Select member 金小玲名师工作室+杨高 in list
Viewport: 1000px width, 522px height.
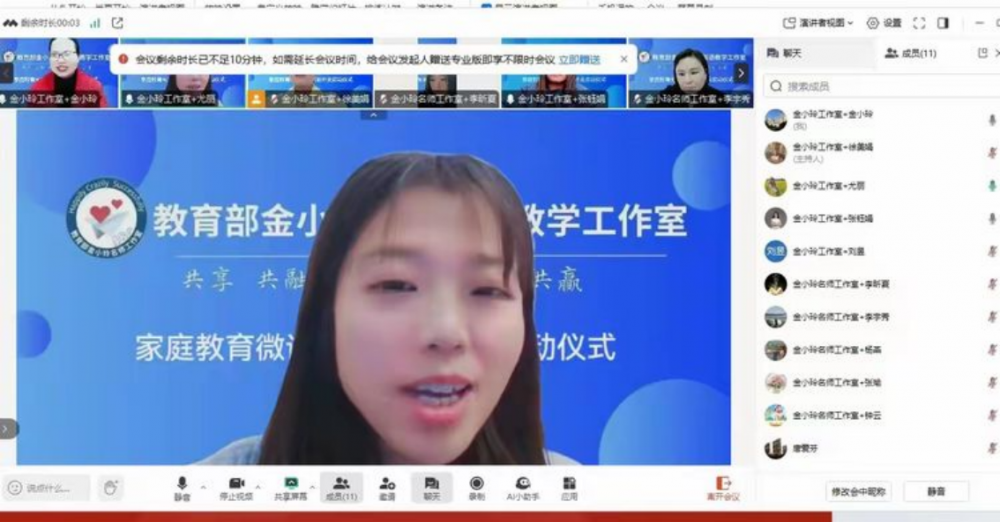[x=881, y=350]
